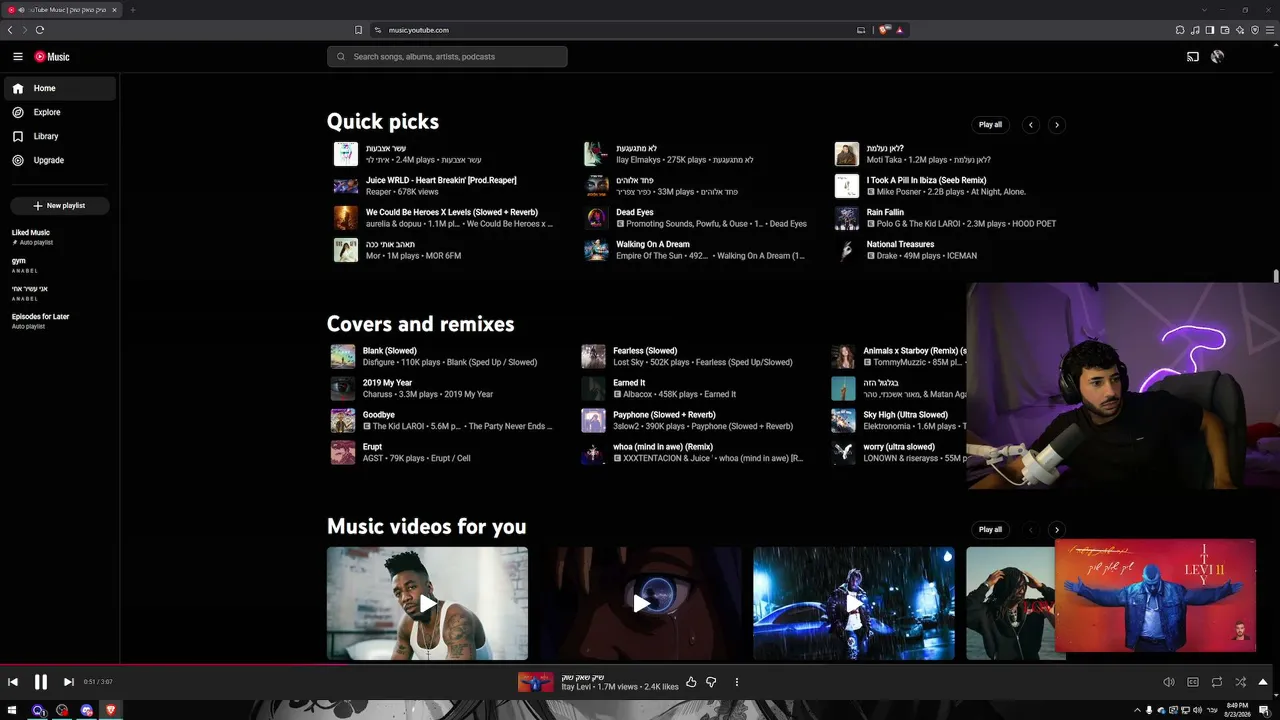Click the Brave browser taskbar icon
Viewport: 1280px width, 720px height.
tap(110, 710)
